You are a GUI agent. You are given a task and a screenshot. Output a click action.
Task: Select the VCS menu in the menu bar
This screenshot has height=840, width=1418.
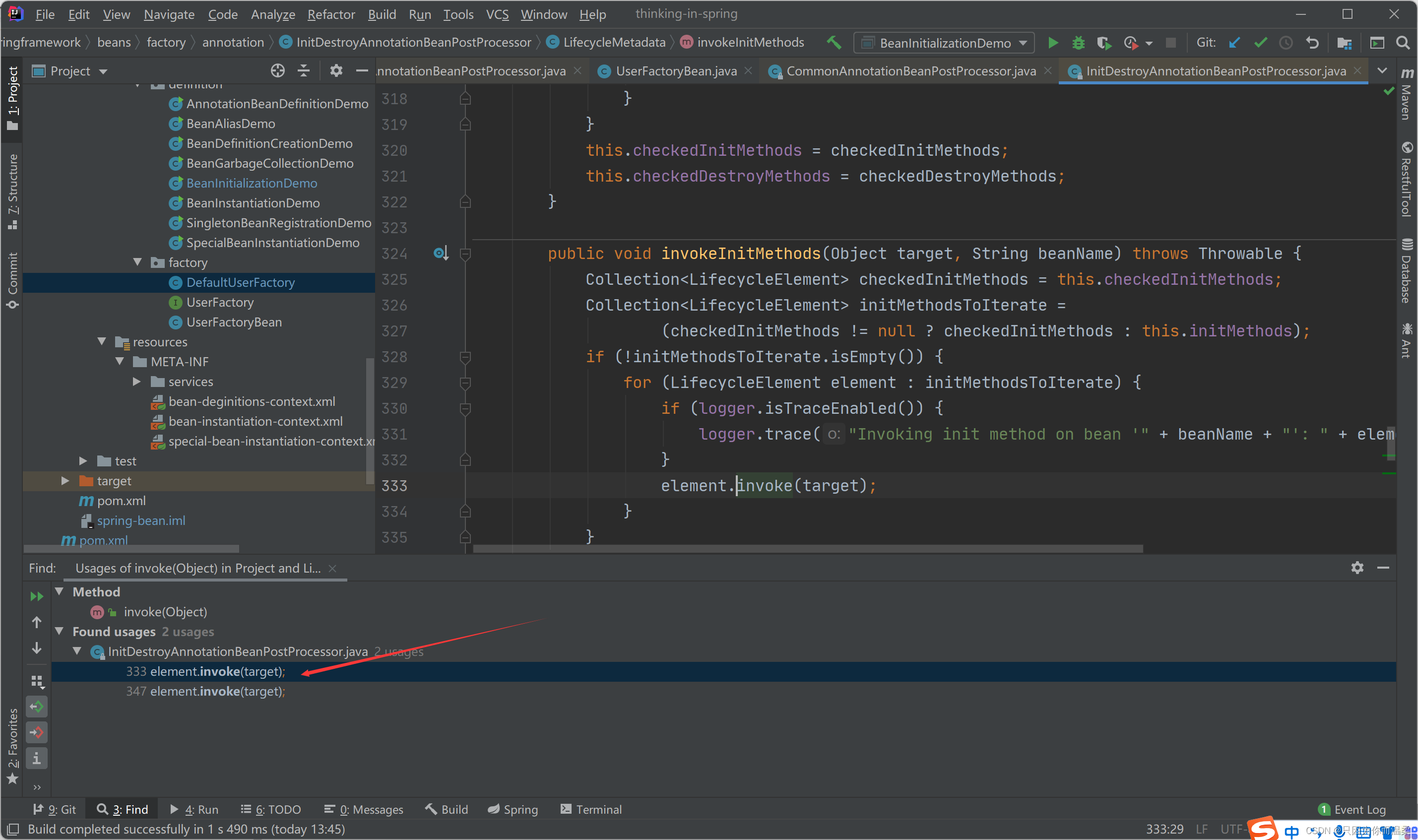point(496,13)
